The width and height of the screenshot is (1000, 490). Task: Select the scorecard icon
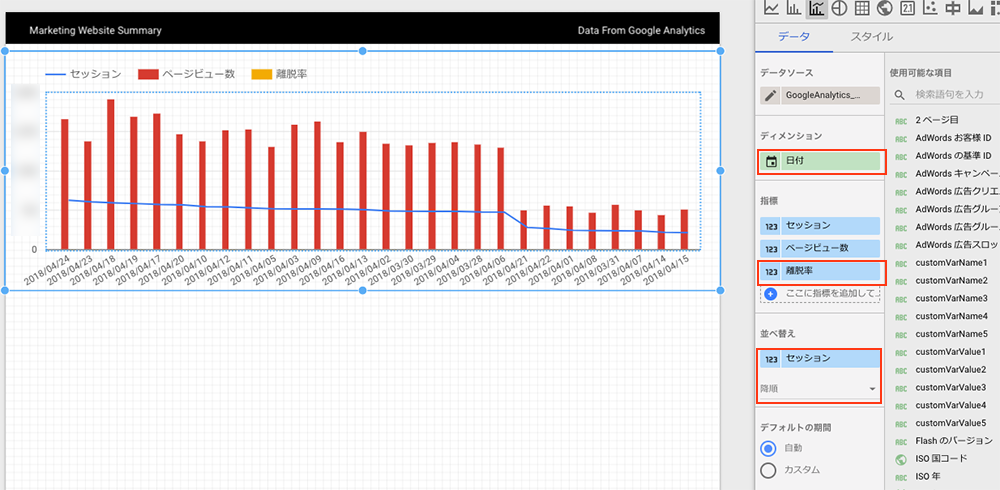[907, 8]
